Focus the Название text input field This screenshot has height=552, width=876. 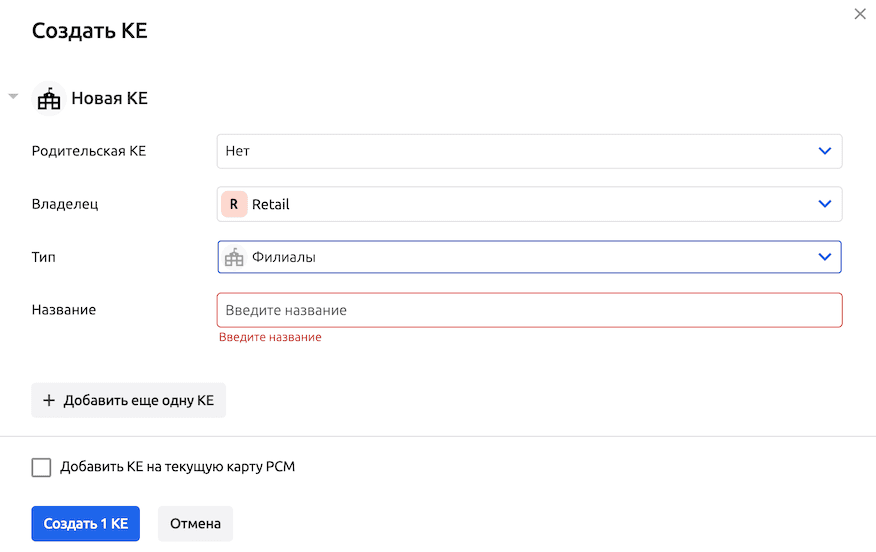529,310
